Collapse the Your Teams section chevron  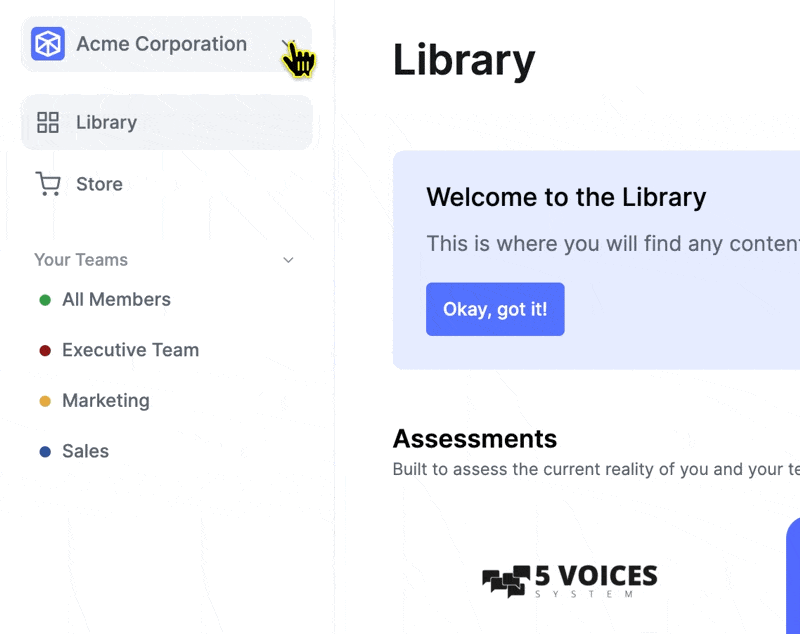click(288, 260)
